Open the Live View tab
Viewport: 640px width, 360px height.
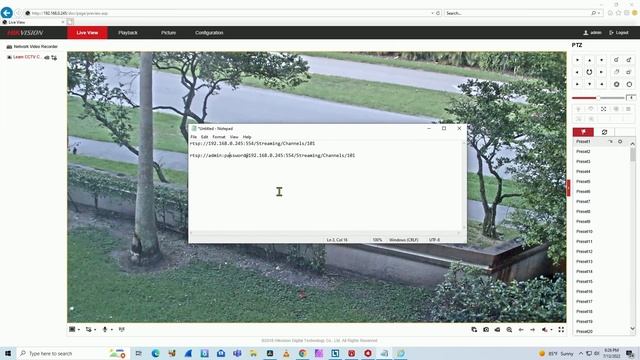coord(87,33)
